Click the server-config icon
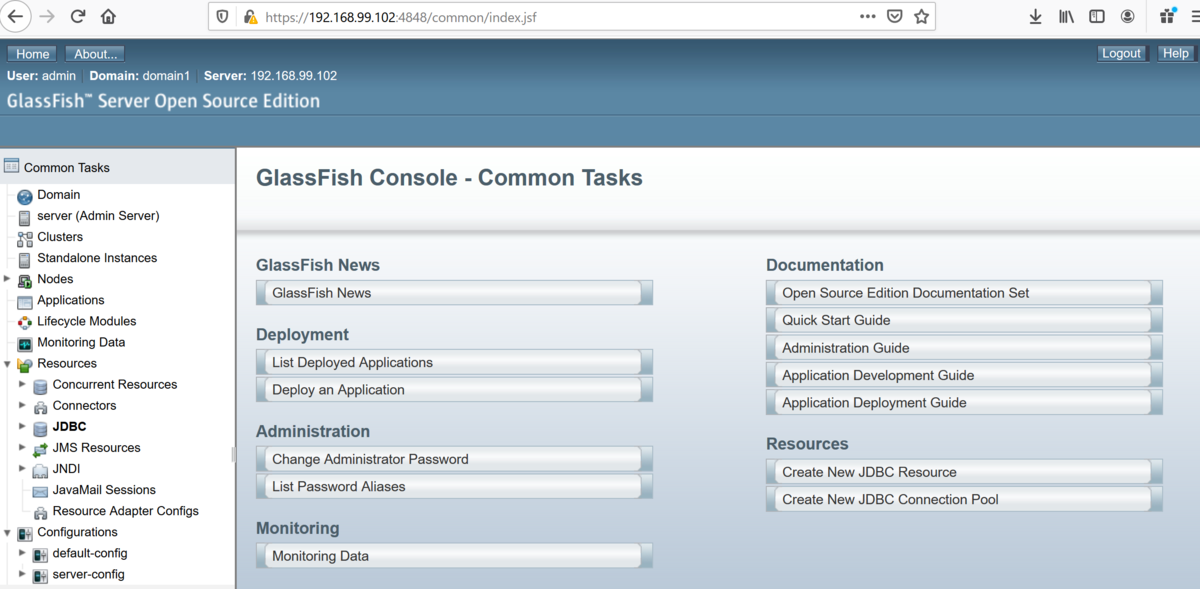The width and height of the screenshot is (1200, 589). click(x=40, y=575)
